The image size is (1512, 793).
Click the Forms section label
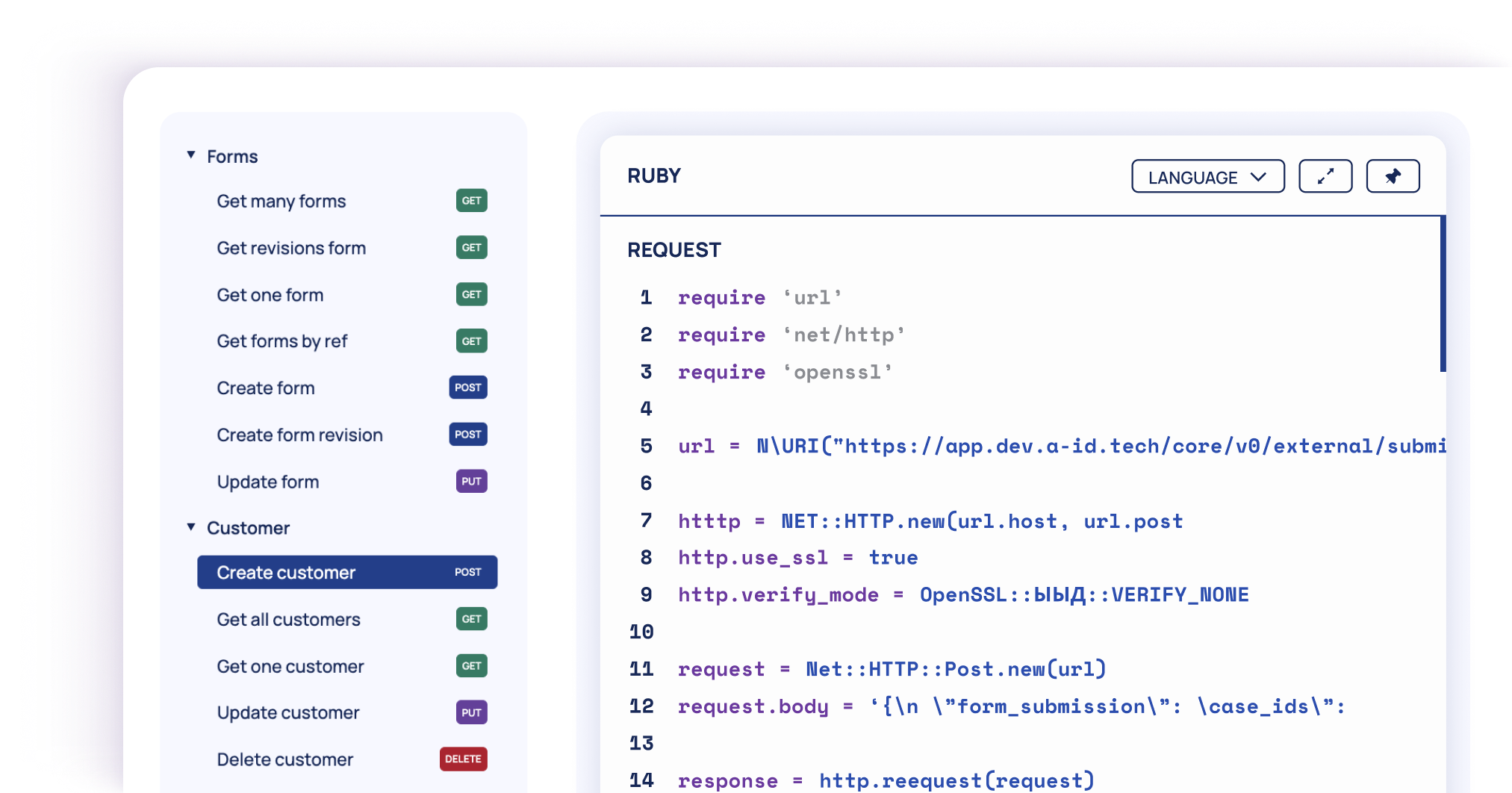(232, 157)
